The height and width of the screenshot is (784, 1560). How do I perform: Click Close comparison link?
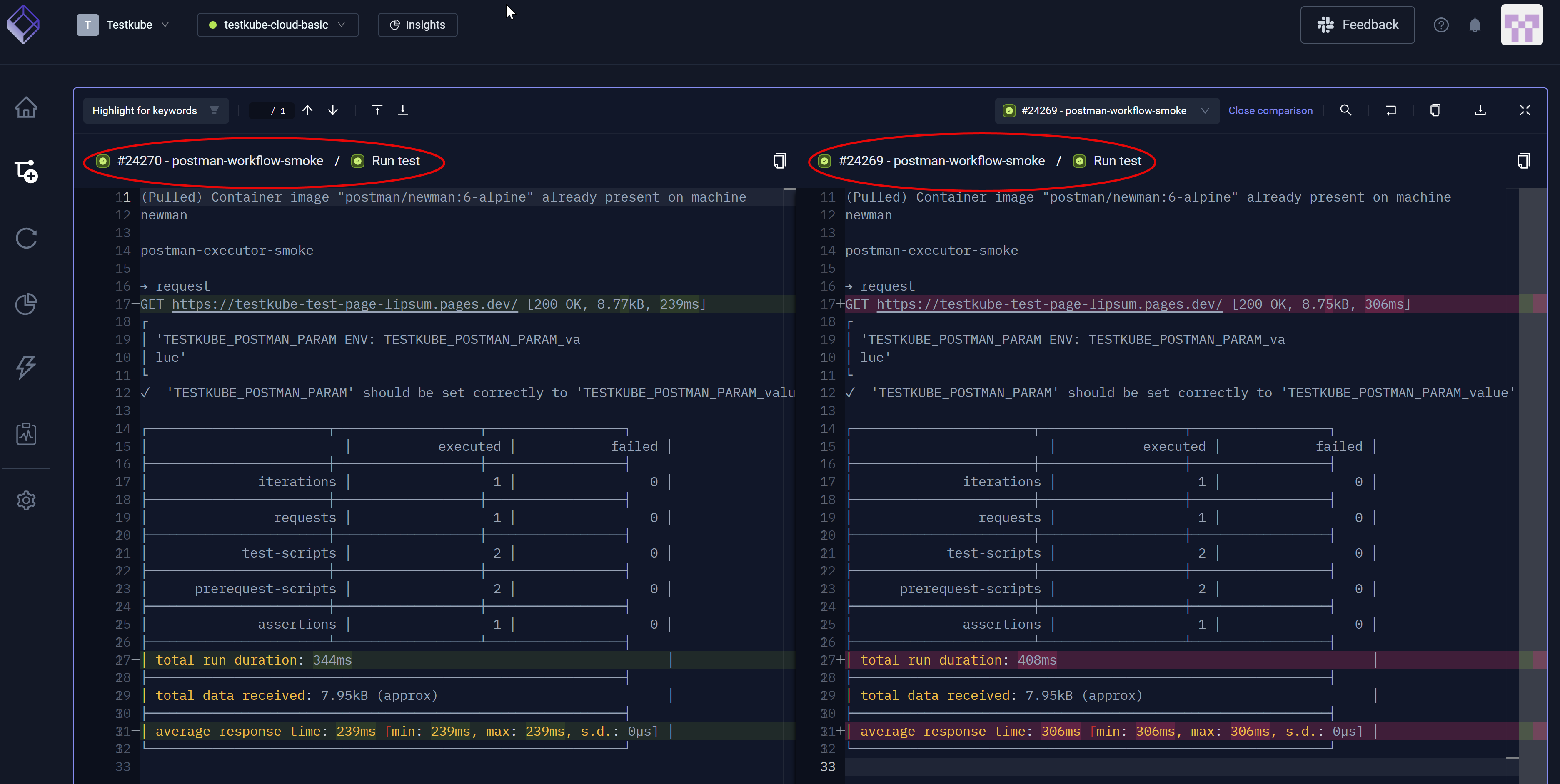click(x=1270, y=111)
